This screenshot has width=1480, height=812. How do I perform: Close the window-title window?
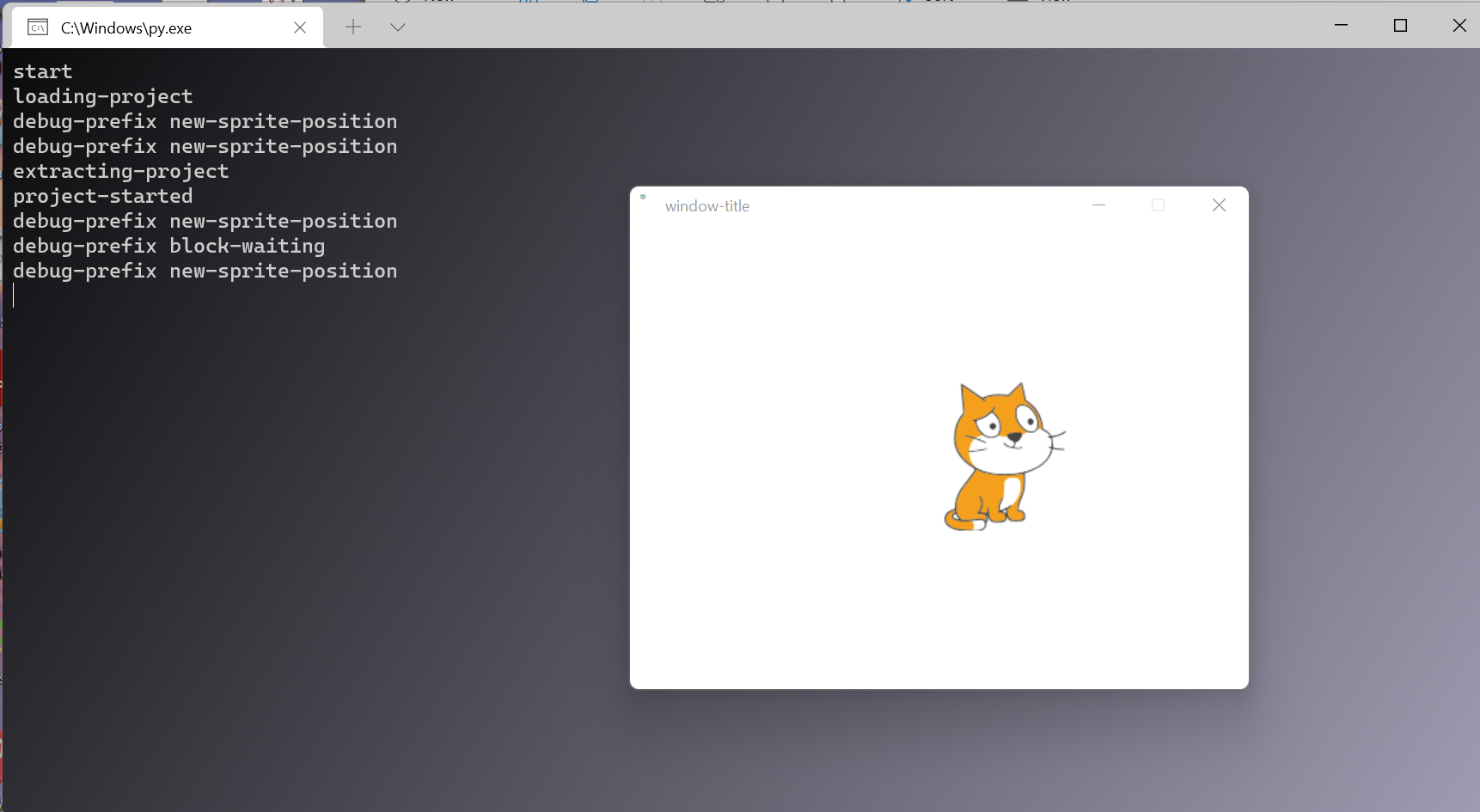tap(1218, 205)
